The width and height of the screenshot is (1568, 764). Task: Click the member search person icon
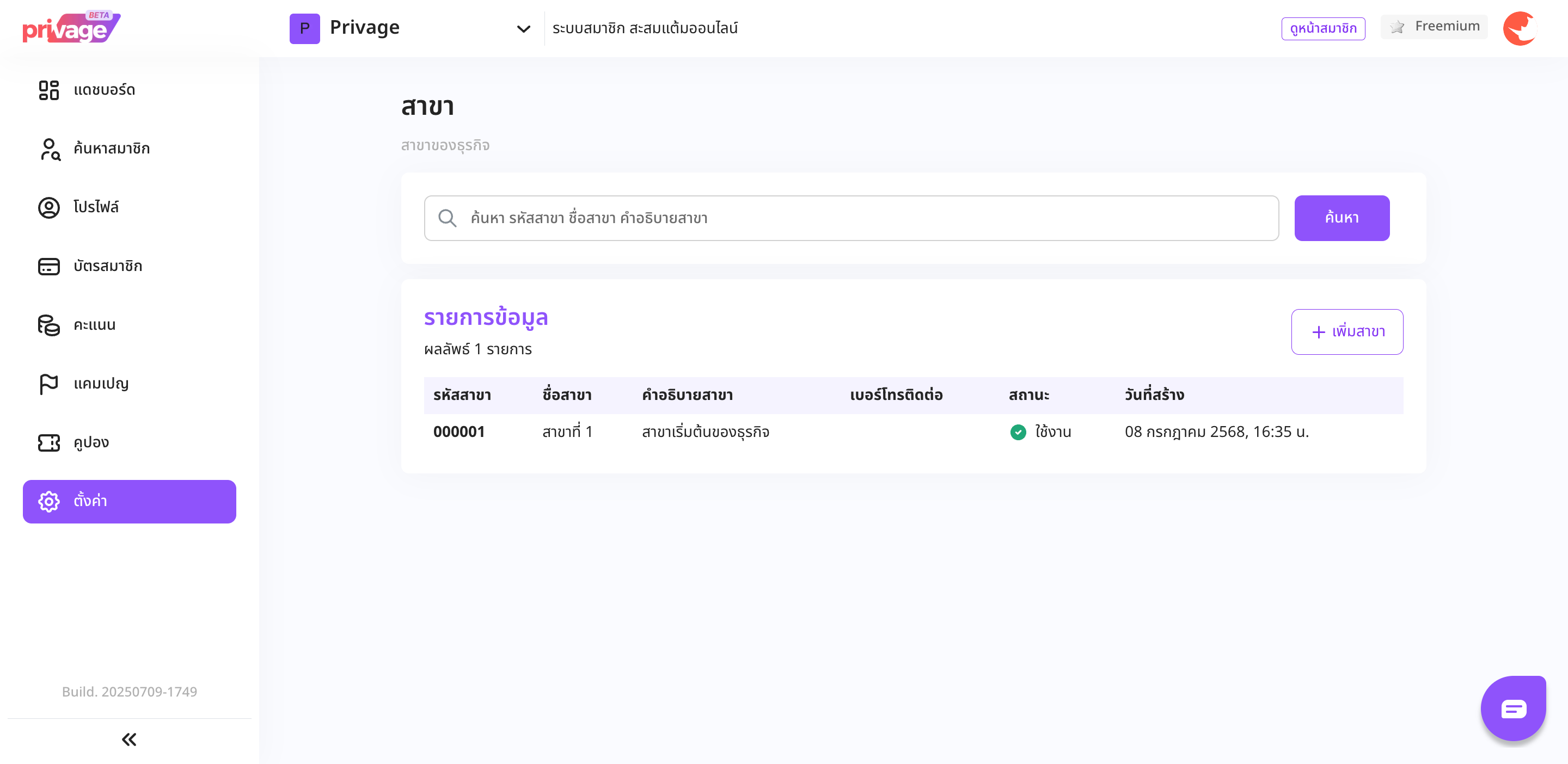tap(50, 149)
